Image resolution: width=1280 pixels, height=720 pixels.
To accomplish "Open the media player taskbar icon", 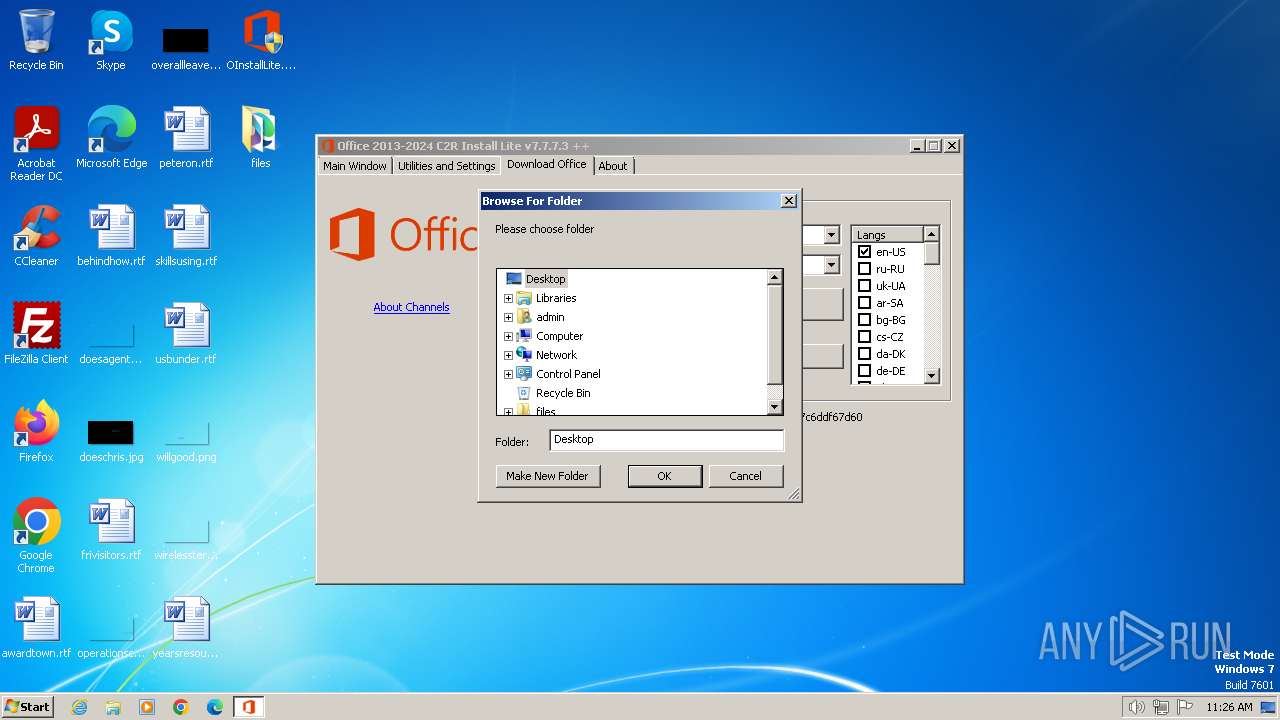I will click(x=147, y=707).
